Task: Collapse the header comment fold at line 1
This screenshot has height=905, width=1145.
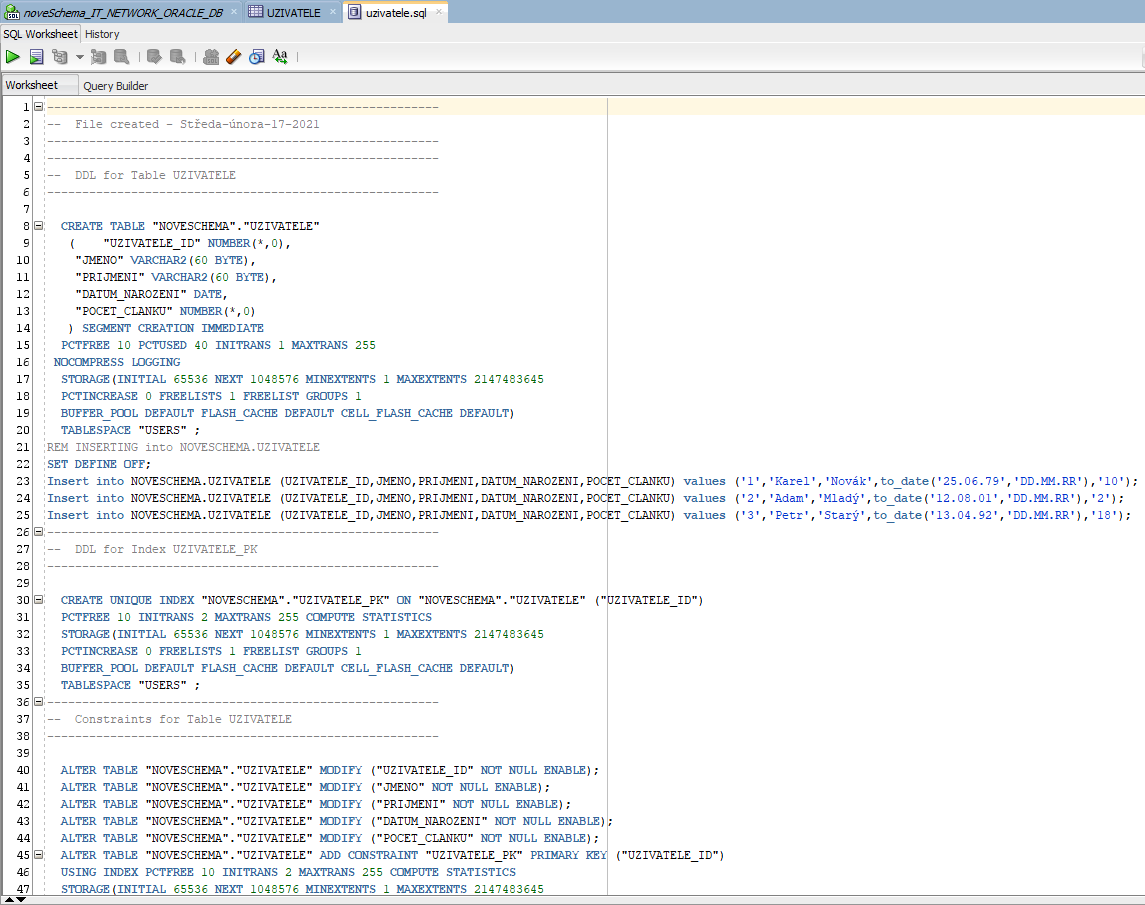Action: coord(38,107)
